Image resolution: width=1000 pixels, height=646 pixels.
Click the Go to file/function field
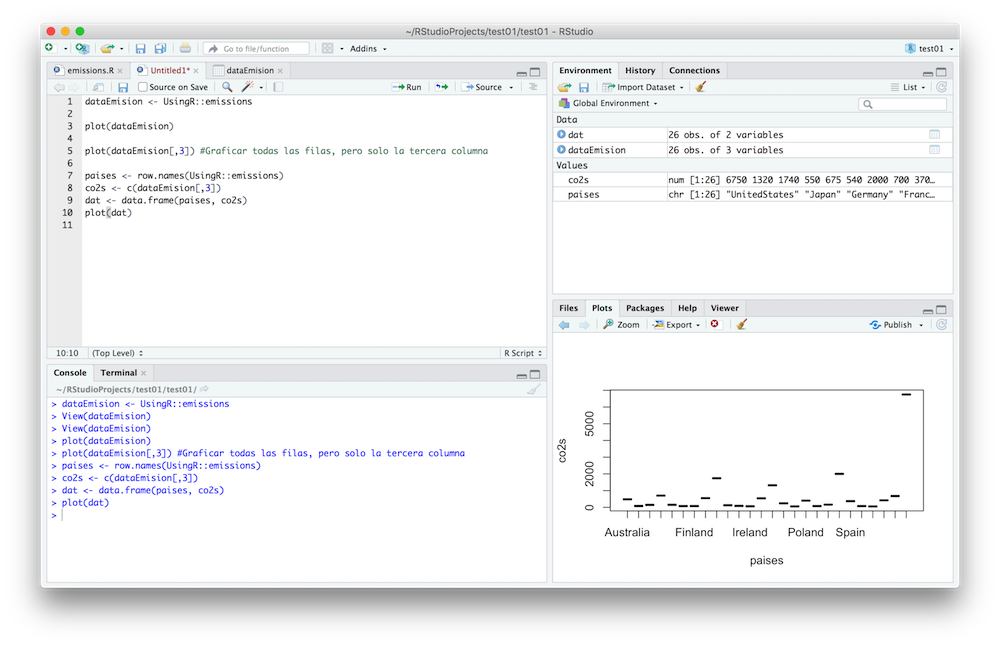coord(257,48)
